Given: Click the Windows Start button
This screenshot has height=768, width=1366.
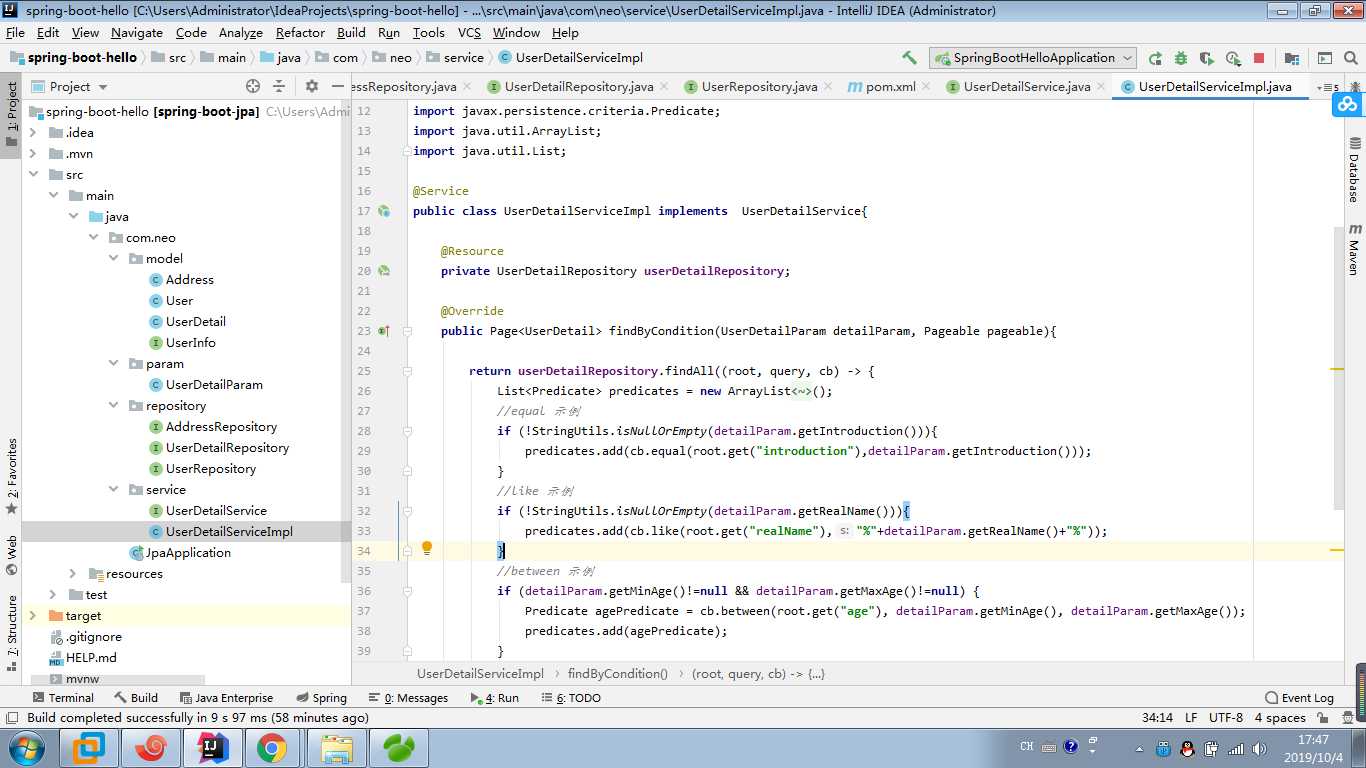Looking at the screenshot, I should click(x=25, y=747).
